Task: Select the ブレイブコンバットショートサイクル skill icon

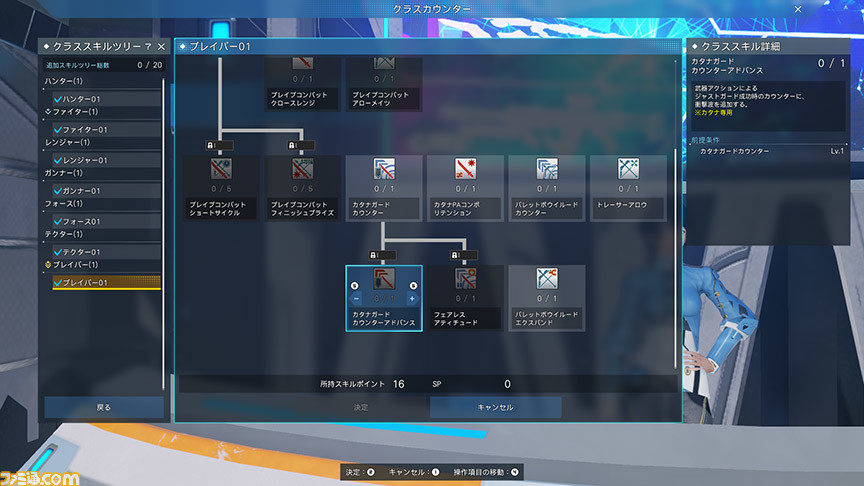Action: coord(221,169)
